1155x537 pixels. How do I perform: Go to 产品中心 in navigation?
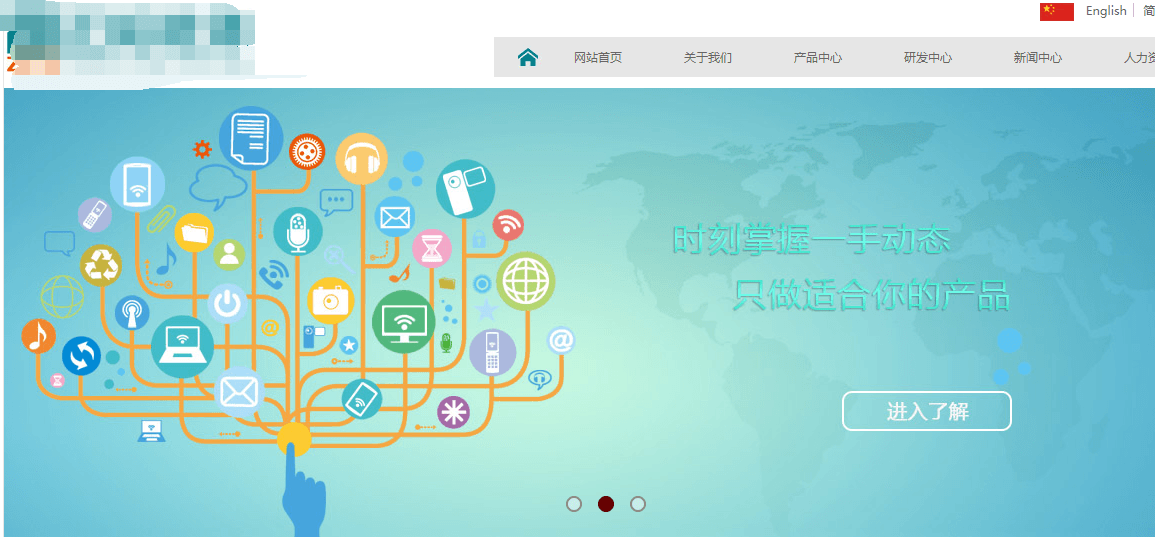pyautogui.click(x=818, y=58)
